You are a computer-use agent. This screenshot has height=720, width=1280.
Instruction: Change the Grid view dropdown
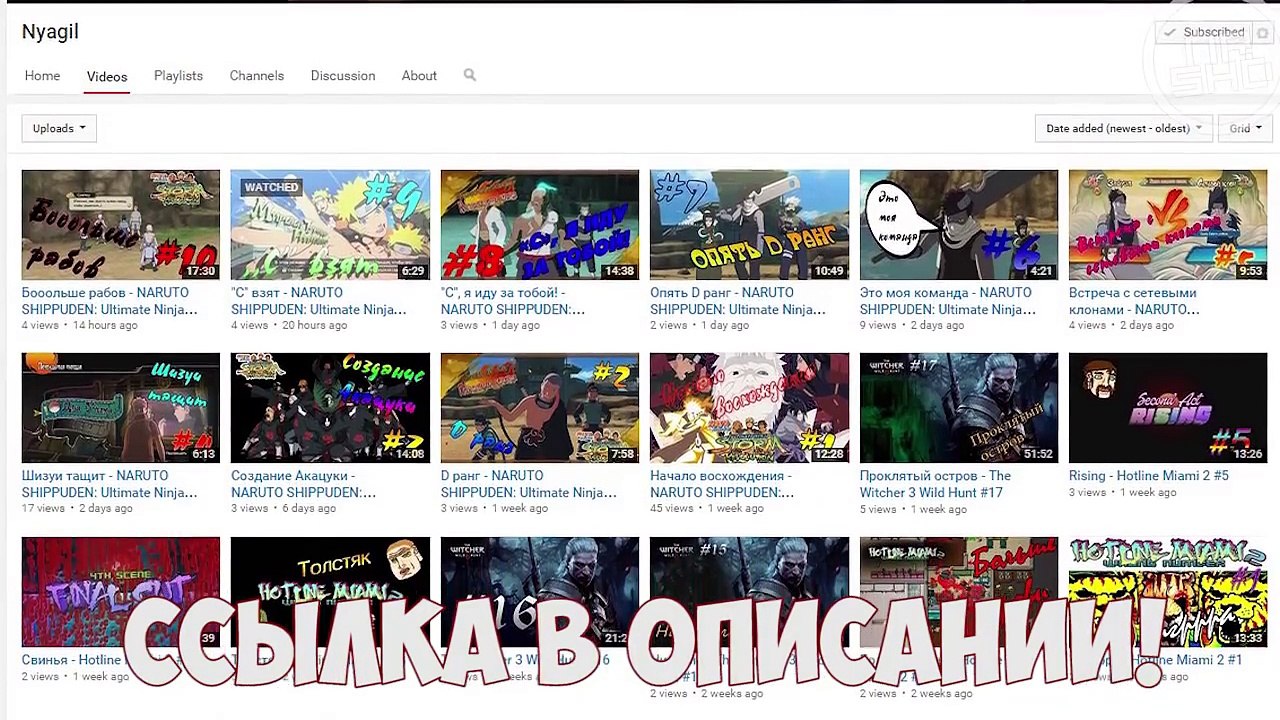coord(1245,128)
